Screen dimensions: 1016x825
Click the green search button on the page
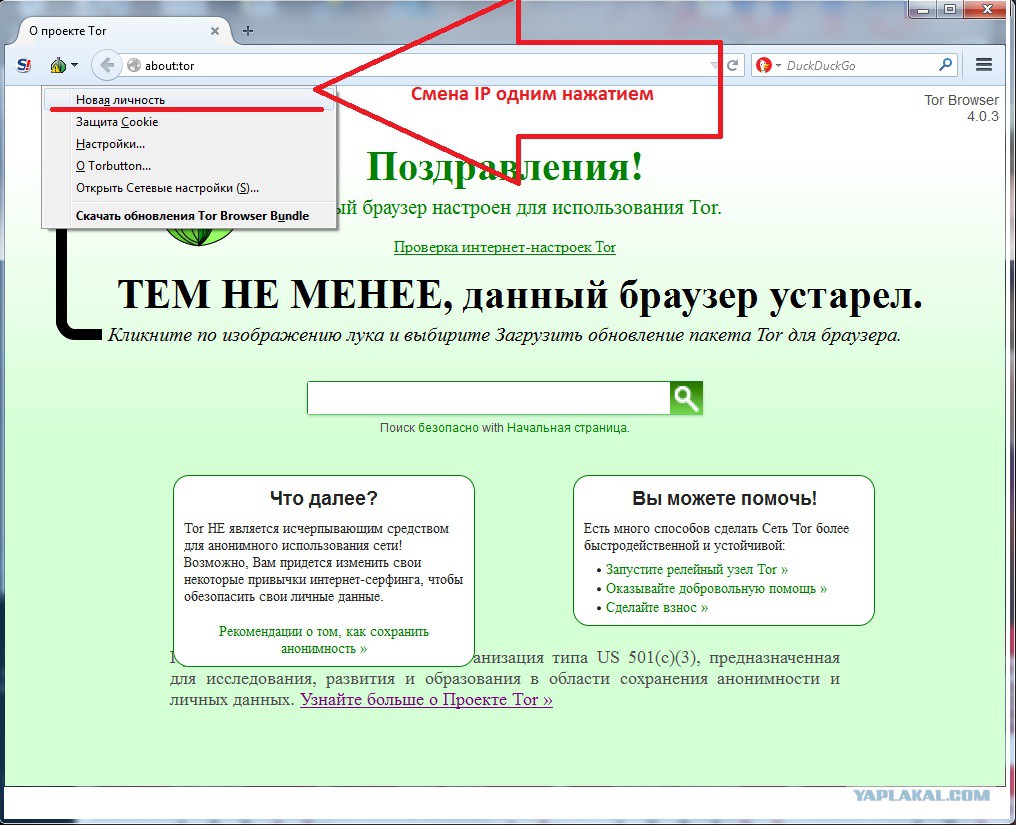click(x=686, y=397)
